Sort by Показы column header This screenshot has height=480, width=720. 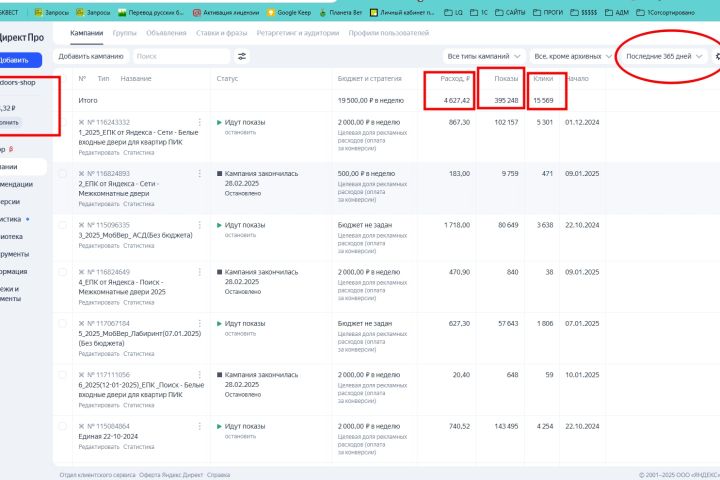click(506, 79)
